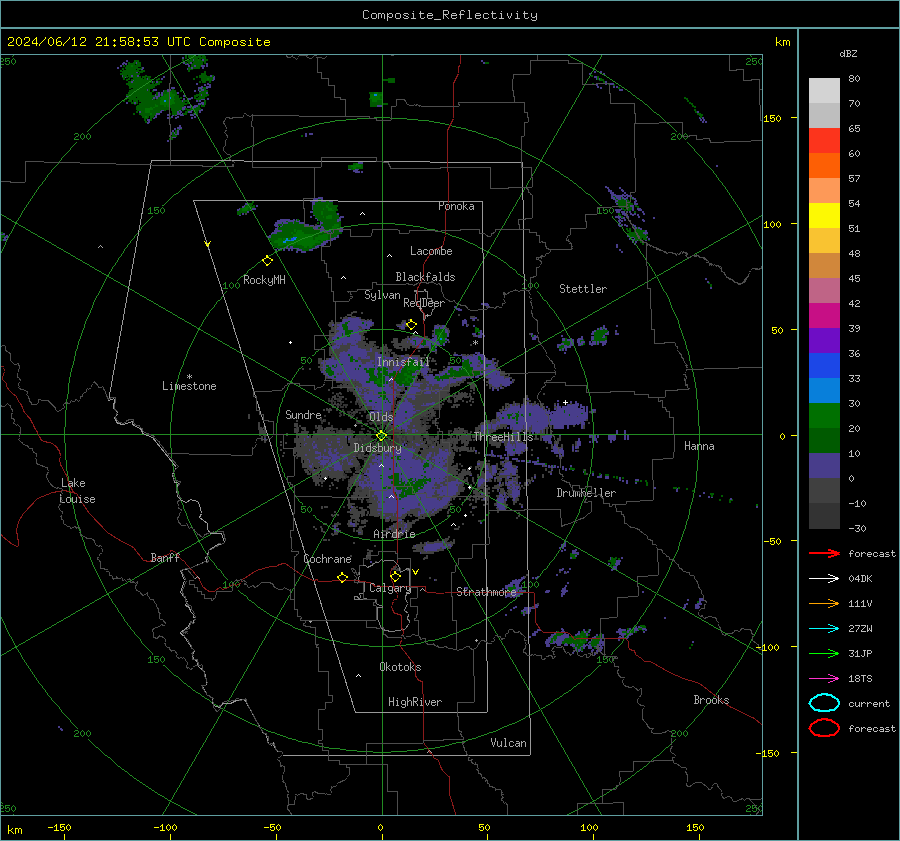The height and width of the screenshot is (841, 900).
Task: Pick the dark orange 60-57 dBZ swatch
Action: click(x=824, y=165)
